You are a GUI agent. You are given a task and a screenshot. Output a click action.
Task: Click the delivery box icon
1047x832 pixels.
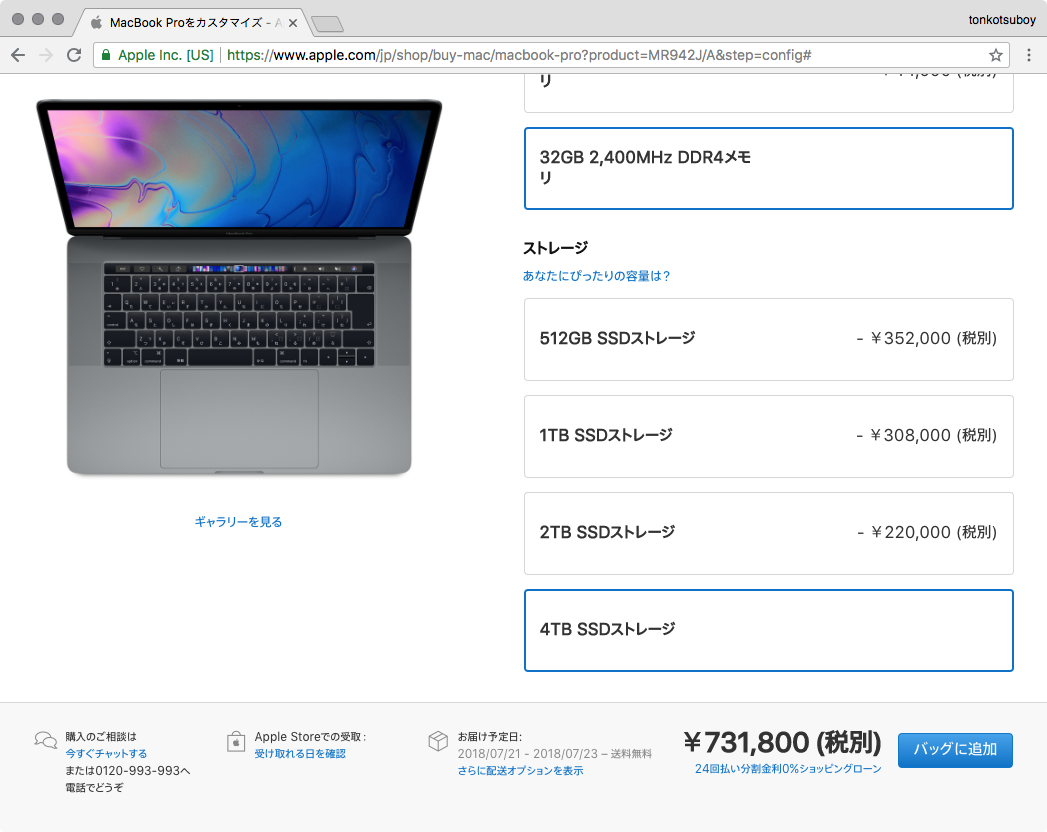point(438,741)
